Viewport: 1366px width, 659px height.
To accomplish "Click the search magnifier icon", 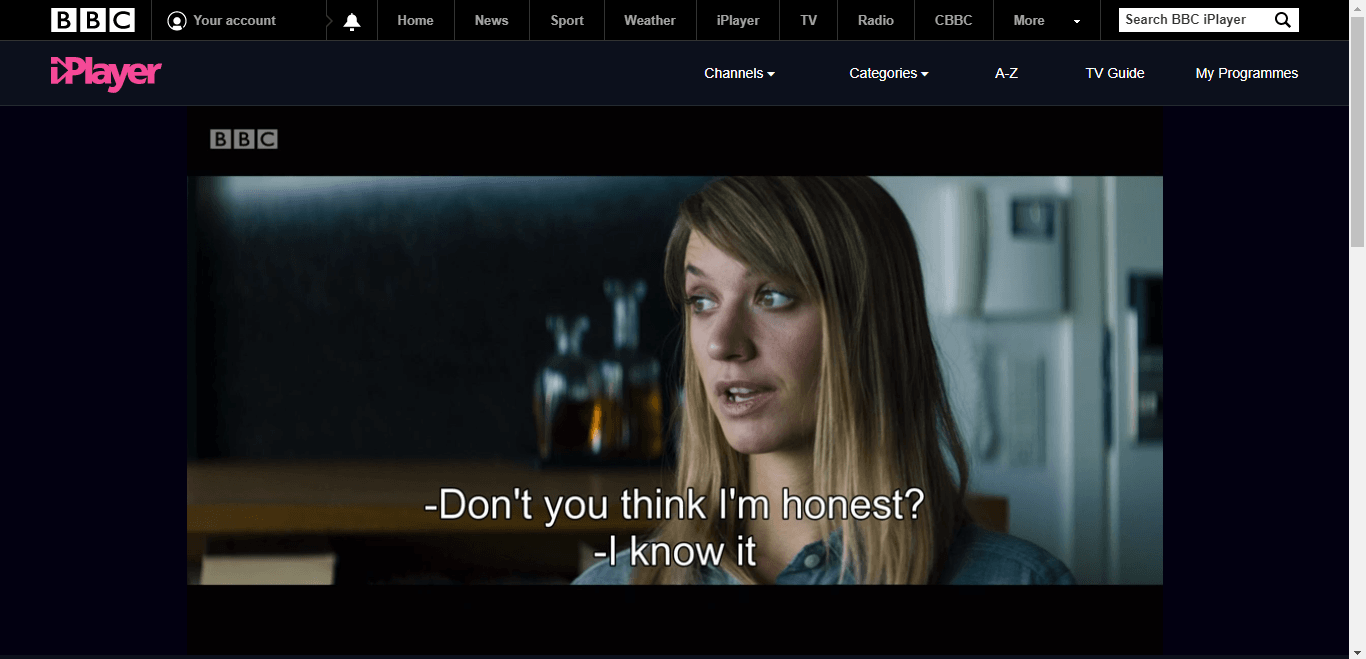I will point(1283,20).
